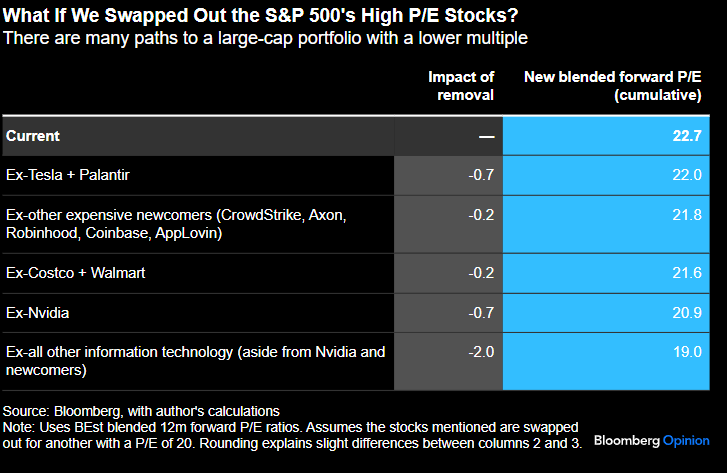Click the 21.6 cumulative P/E value
727x473 pixels.
(688, 273)
